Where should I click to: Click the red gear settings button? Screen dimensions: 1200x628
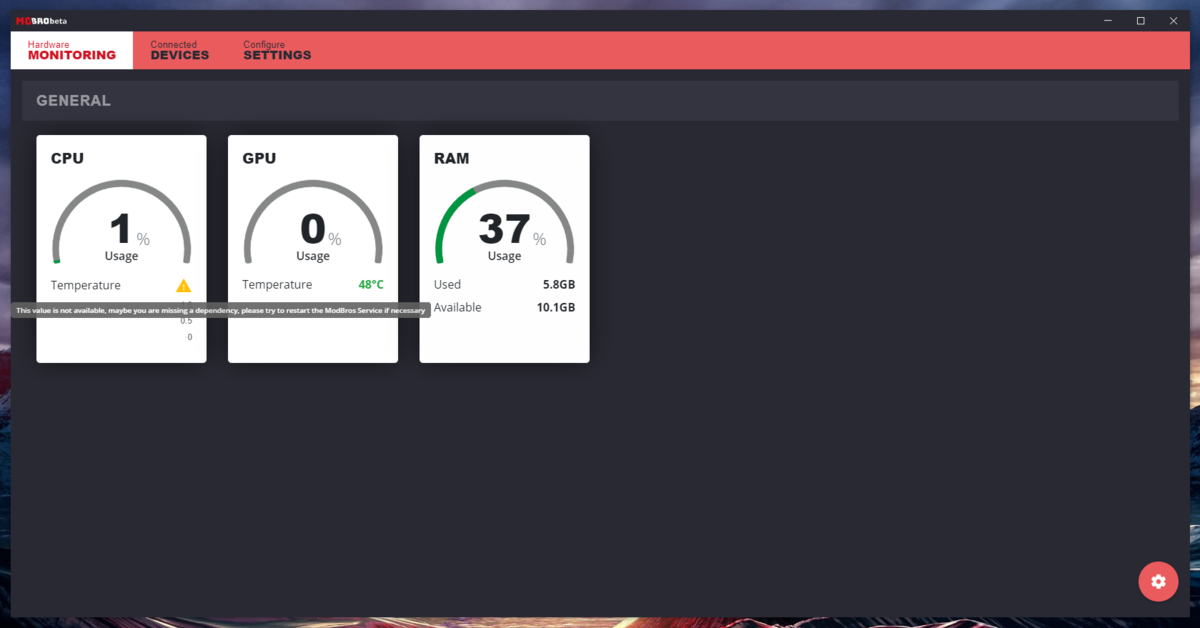point(1158,581)
